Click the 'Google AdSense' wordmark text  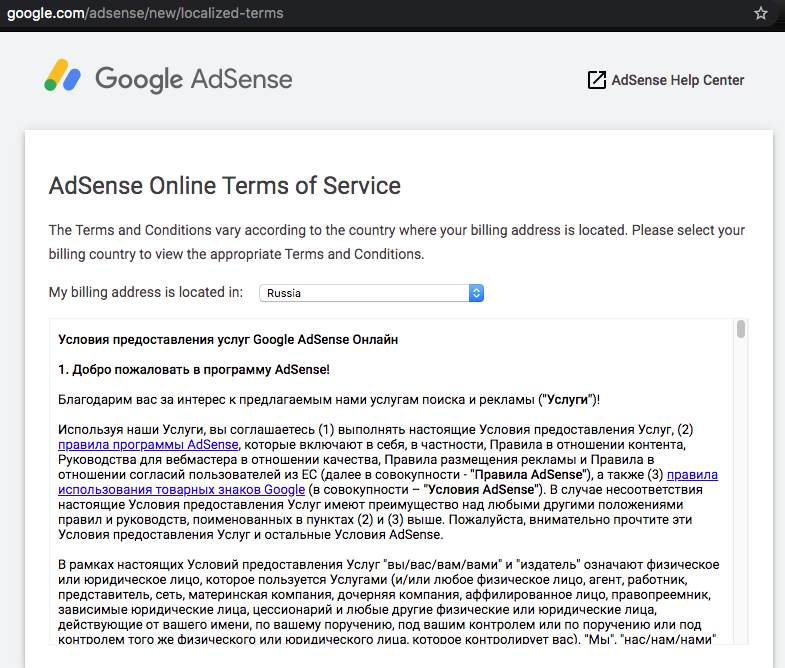click(194, 79)
